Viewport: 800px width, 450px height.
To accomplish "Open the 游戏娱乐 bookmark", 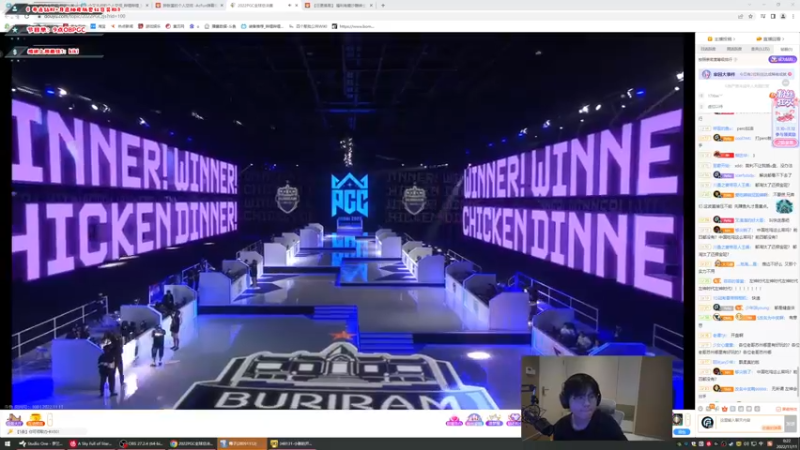I will 149,26.
